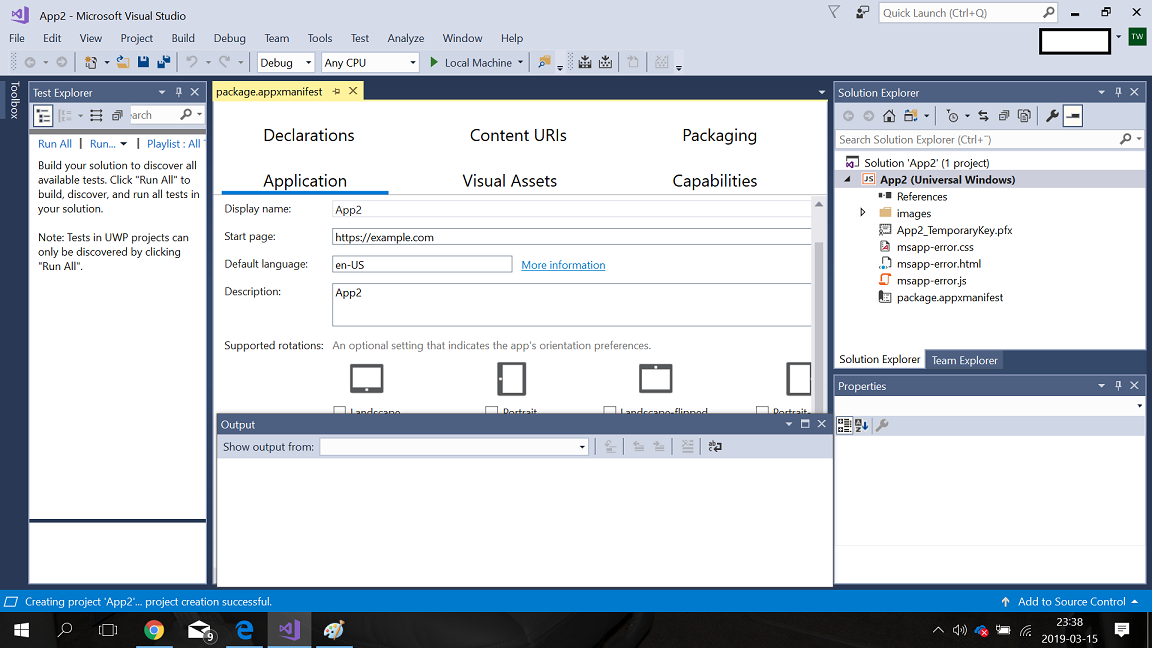Click the New Project toolbar icon
1152x648 pixels.
90,62
